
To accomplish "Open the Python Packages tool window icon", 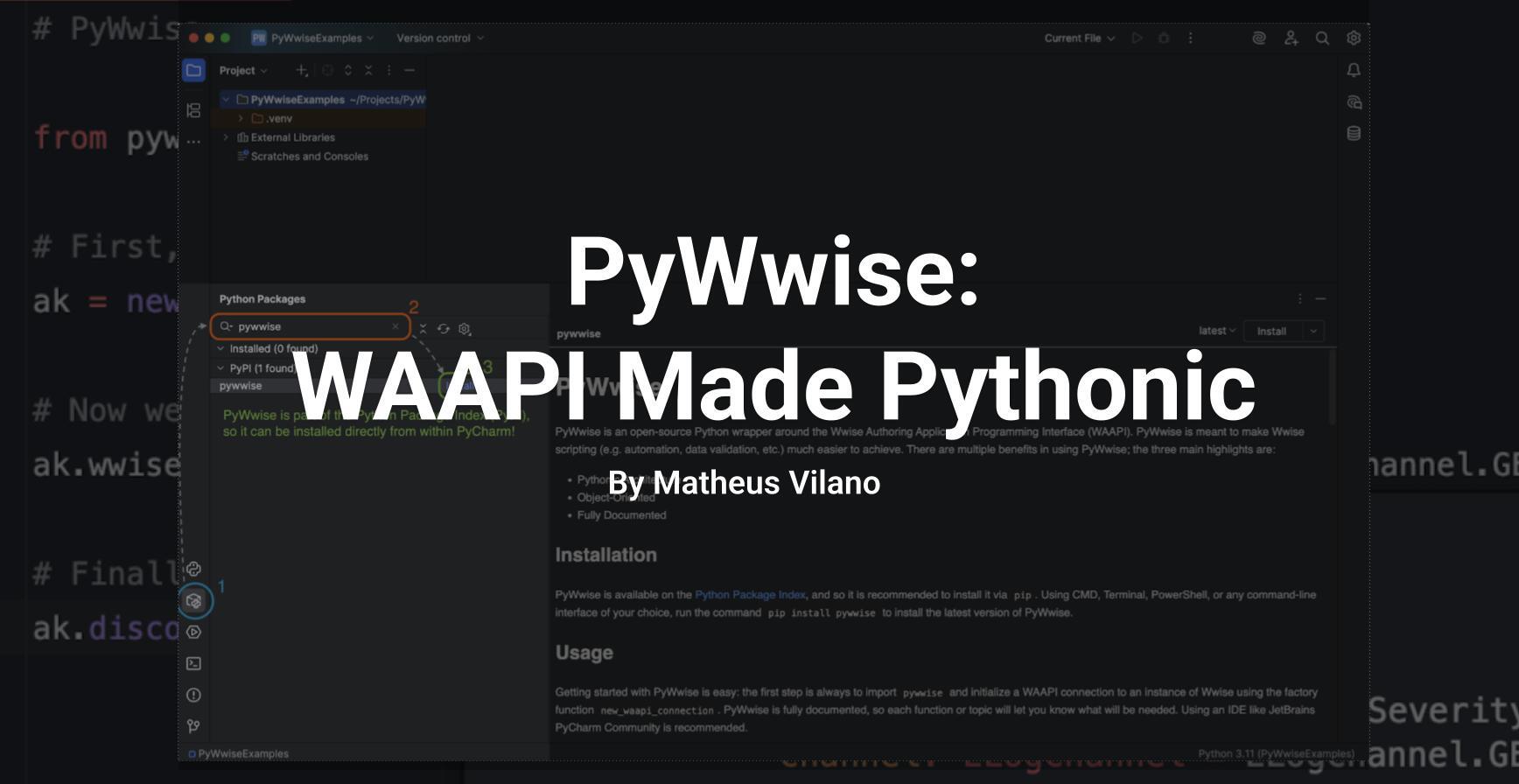I will [194, 601].
